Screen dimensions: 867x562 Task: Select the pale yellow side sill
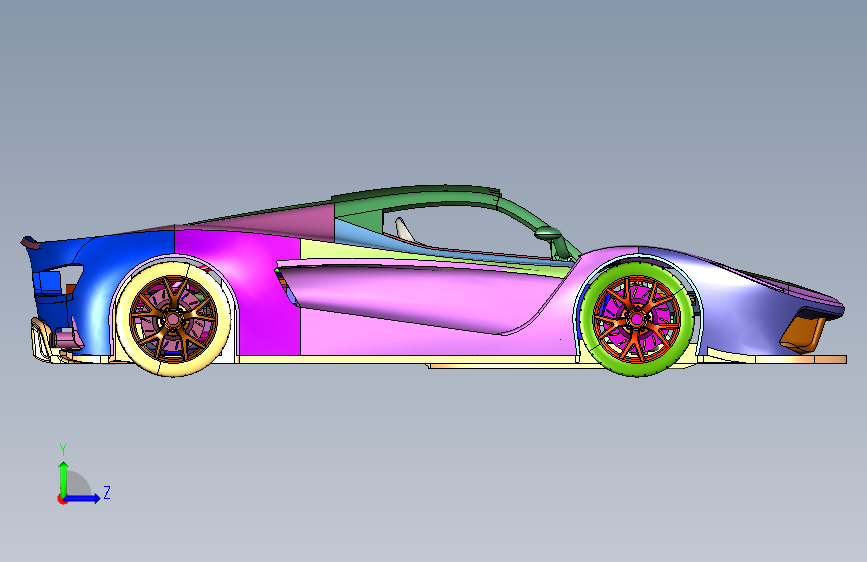(x=409, y=359)
